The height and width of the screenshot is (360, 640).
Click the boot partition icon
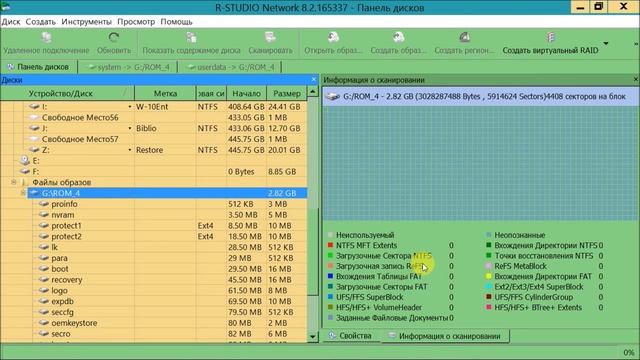point(44,269)
